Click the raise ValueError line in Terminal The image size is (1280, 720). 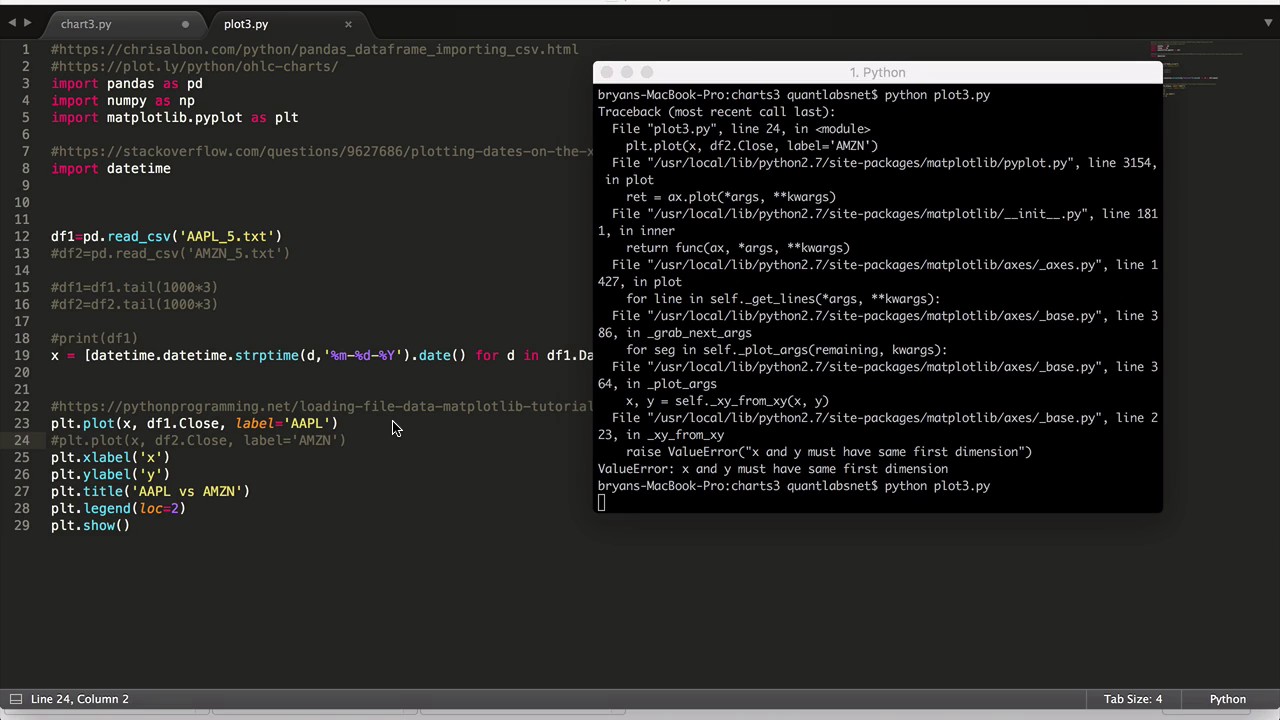pyautogui.click(x=829, y=452)
